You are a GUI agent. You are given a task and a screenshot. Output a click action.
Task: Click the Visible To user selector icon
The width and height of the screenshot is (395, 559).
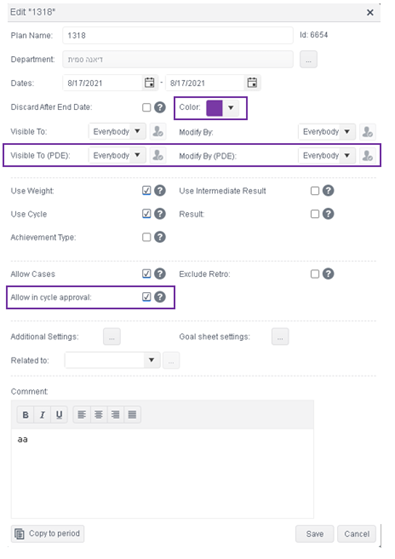click(158, 132)
